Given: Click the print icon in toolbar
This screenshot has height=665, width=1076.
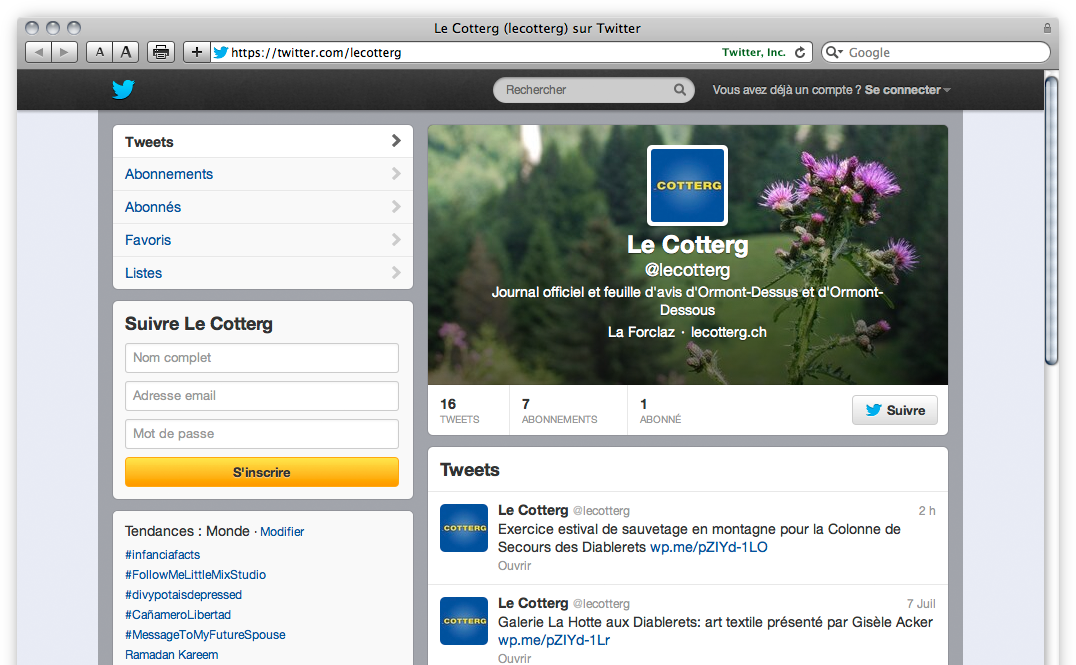Looking at the screenshot, I should click(161, 52).
